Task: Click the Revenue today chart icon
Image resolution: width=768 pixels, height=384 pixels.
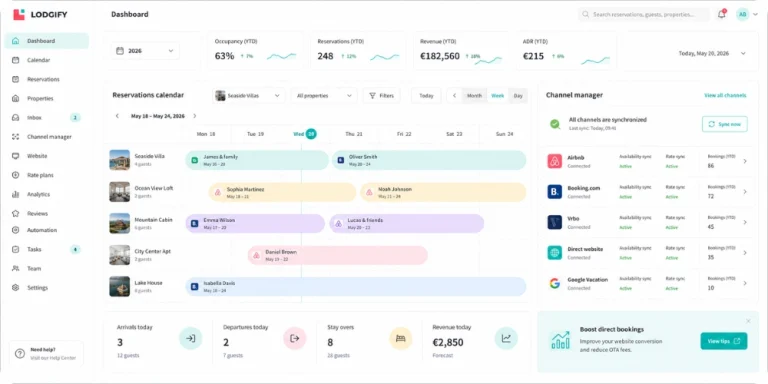Action: [506, 338]
